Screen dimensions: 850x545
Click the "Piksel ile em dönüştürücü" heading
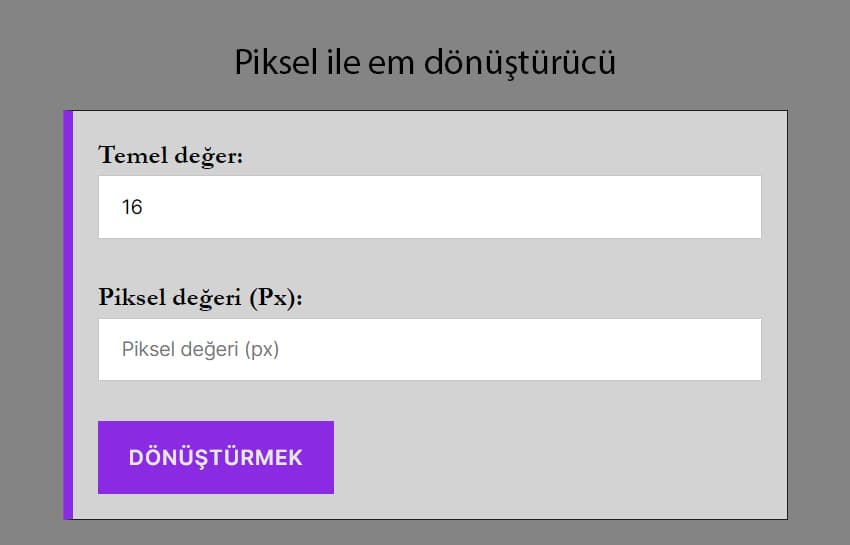click(x=425, y=62)
